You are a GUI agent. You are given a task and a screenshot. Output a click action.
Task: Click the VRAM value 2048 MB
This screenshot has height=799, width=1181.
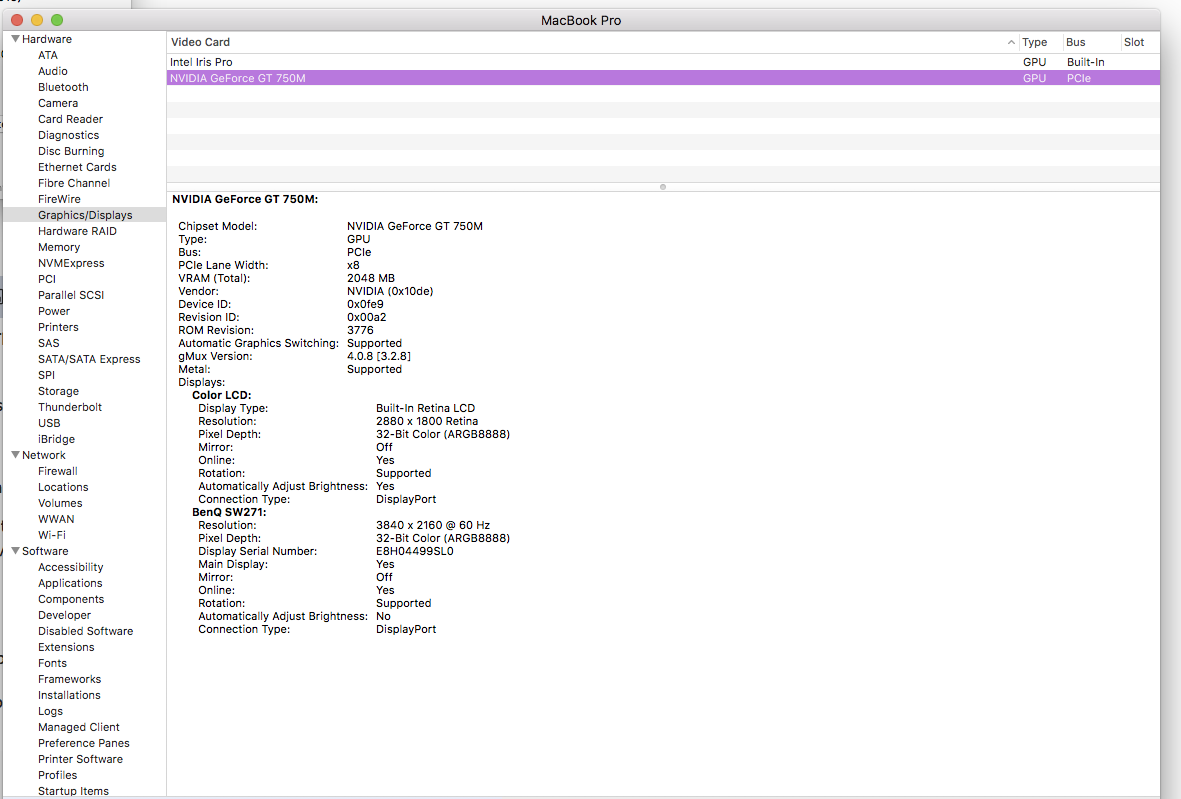[x=371, y=278]
